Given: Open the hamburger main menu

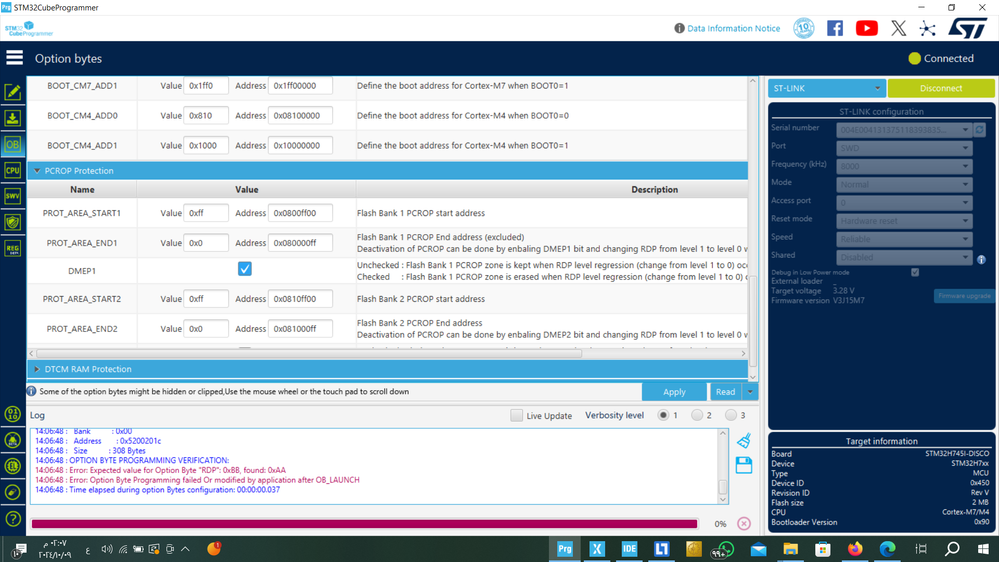Looking at the screenshot, I should pyautogui.click(x=14, y=58).
